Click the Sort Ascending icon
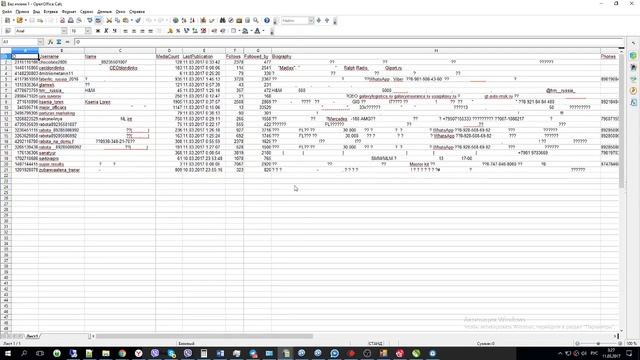Screen dimensions: 640x360 [184, 20]
